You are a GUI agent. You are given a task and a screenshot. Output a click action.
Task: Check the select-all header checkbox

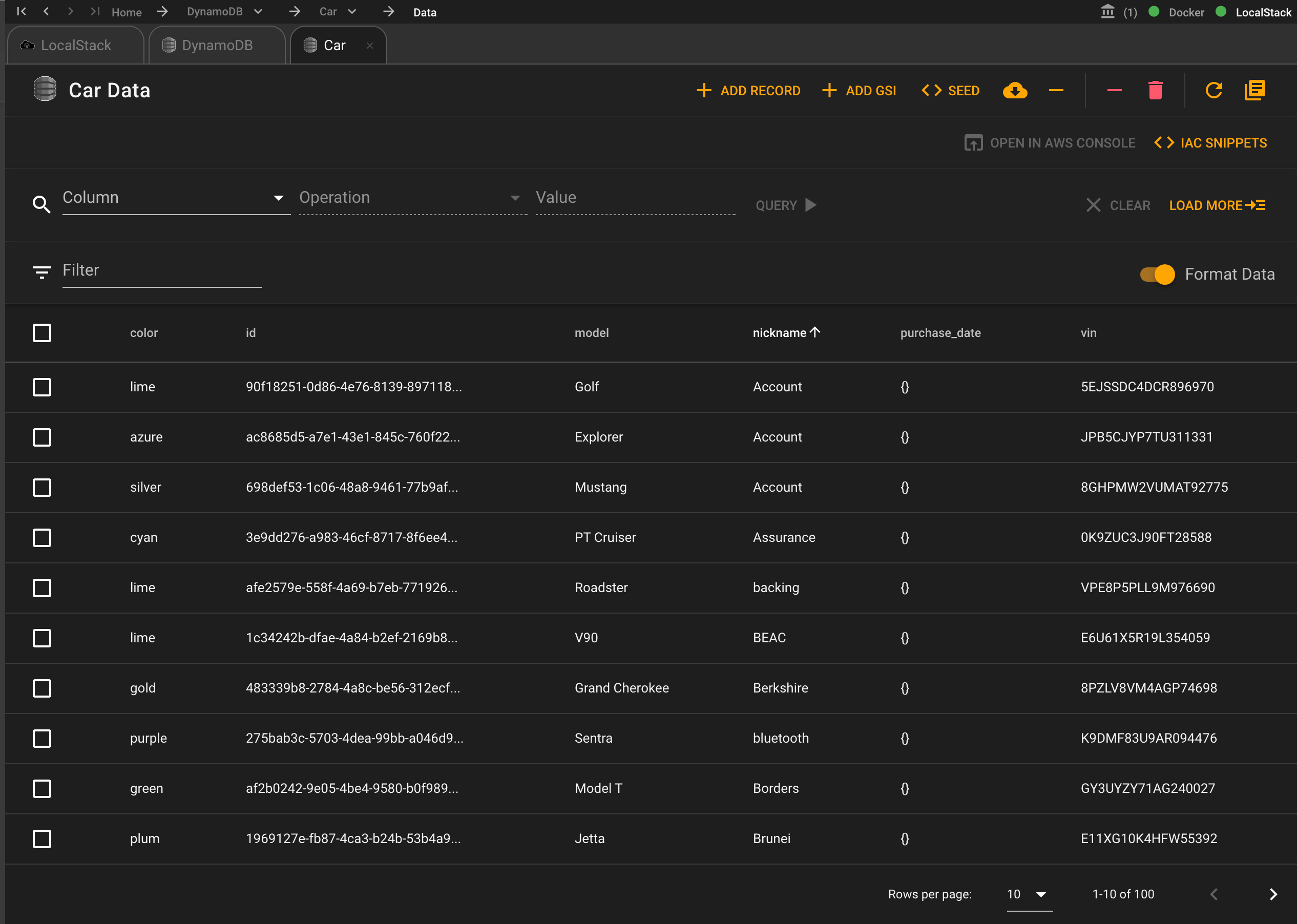(x=41, y=333)
